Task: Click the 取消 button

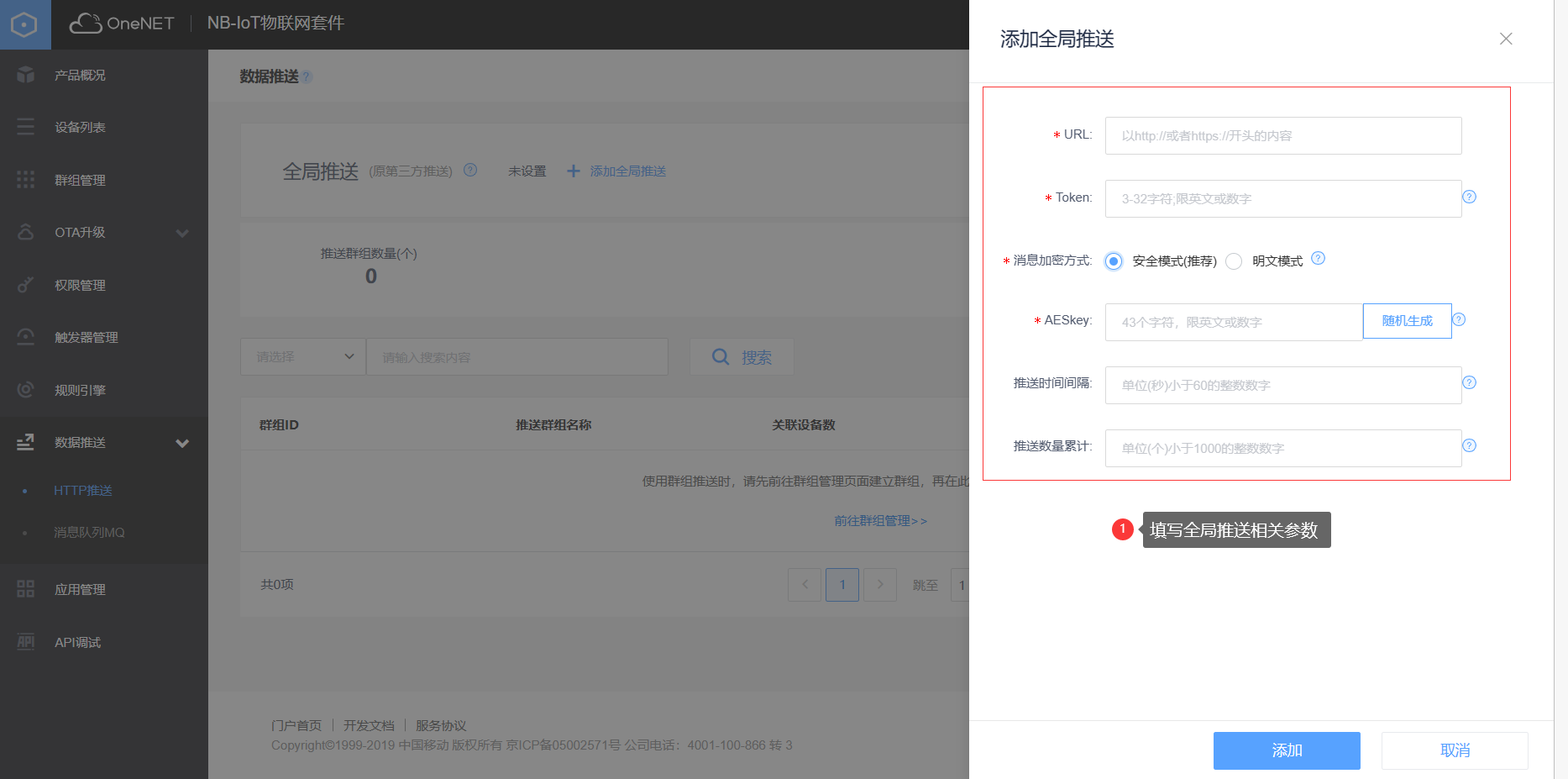Action: coord(1454,750)
